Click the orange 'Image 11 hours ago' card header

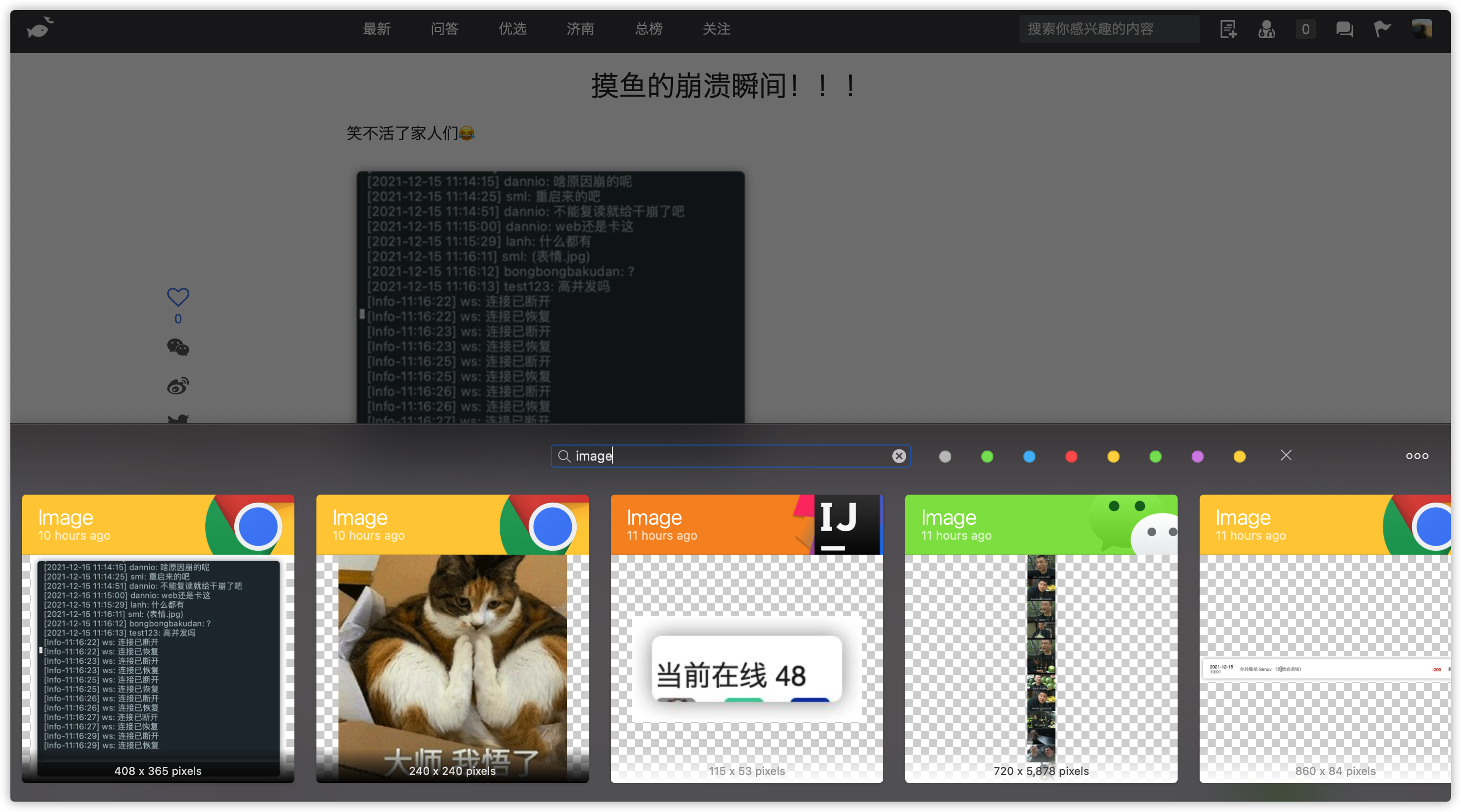point(747,525)
